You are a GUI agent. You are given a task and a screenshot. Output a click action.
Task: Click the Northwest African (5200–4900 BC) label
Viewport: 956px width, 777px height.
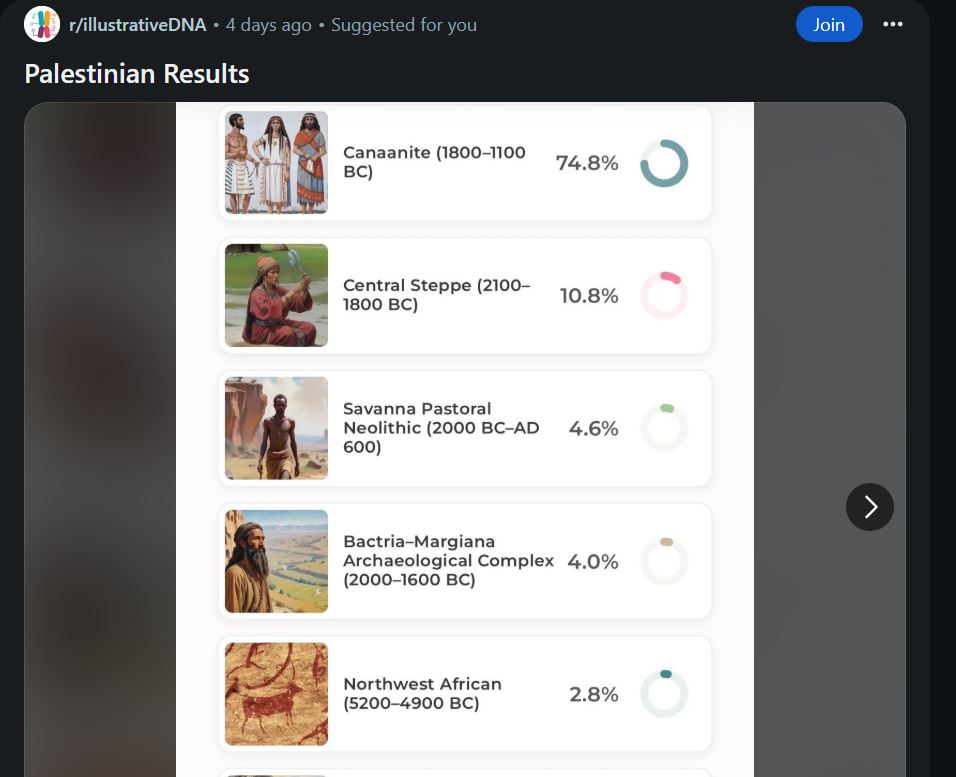(422, 694)
